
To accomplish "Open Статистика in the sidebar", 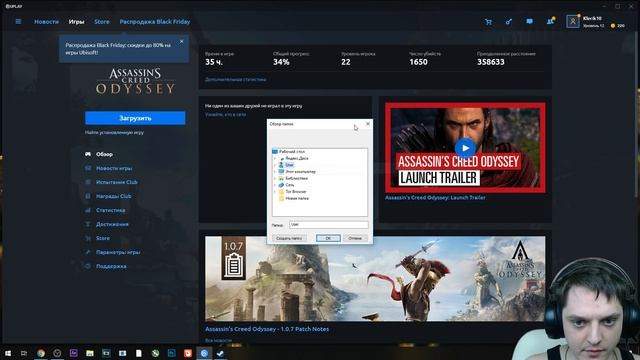I will click(x=111, y=210).
